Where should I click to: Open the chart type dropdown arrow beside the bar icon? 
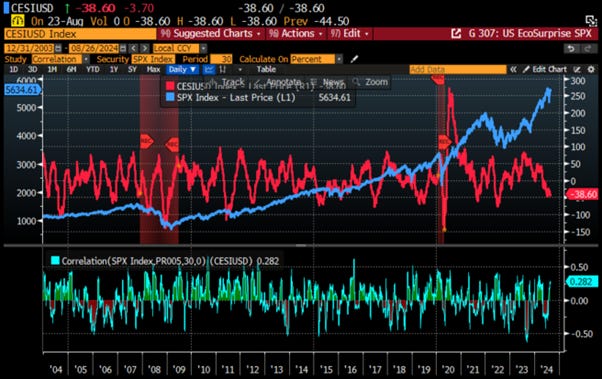(240, 70)
